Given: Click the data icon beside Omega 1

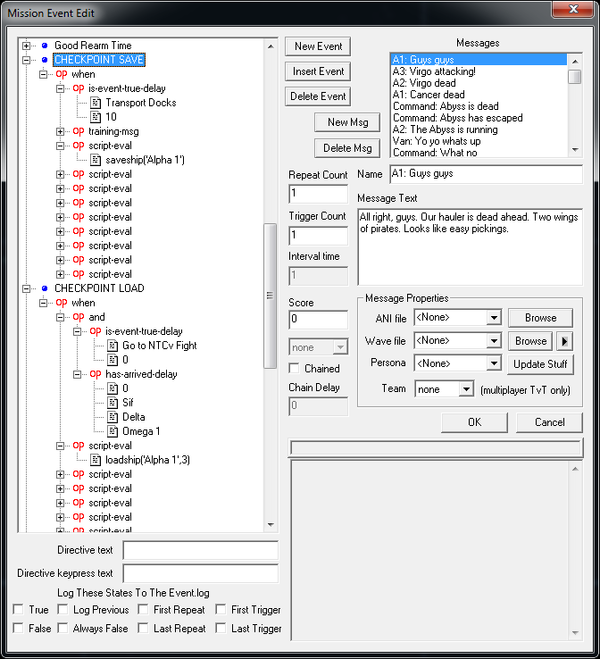Looking at the screenshot, I should [x=112, y=431].
